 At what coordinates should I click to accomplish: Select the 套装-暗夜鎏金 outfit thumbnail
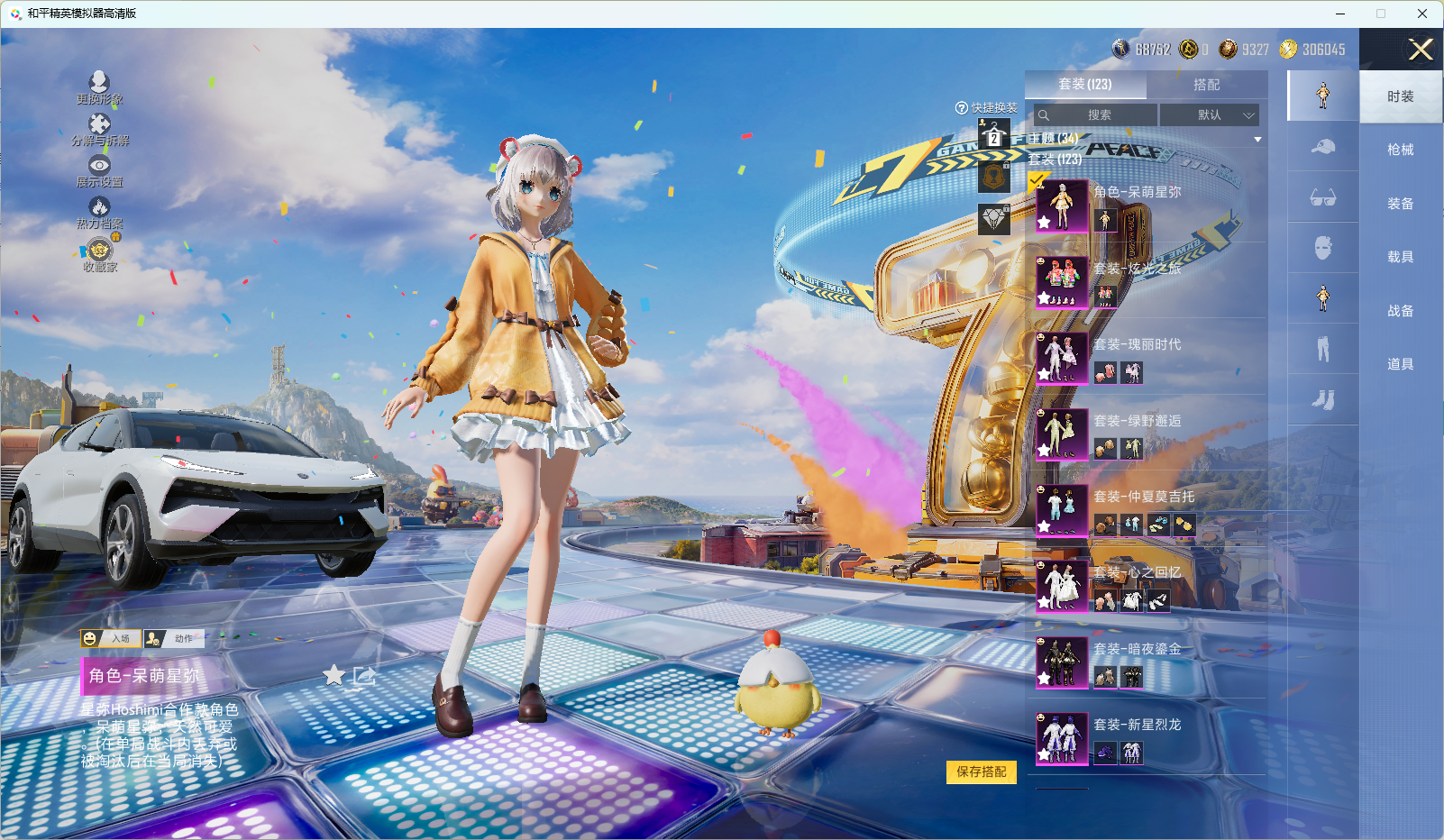pyautogui.click(x=1062, y=662)
